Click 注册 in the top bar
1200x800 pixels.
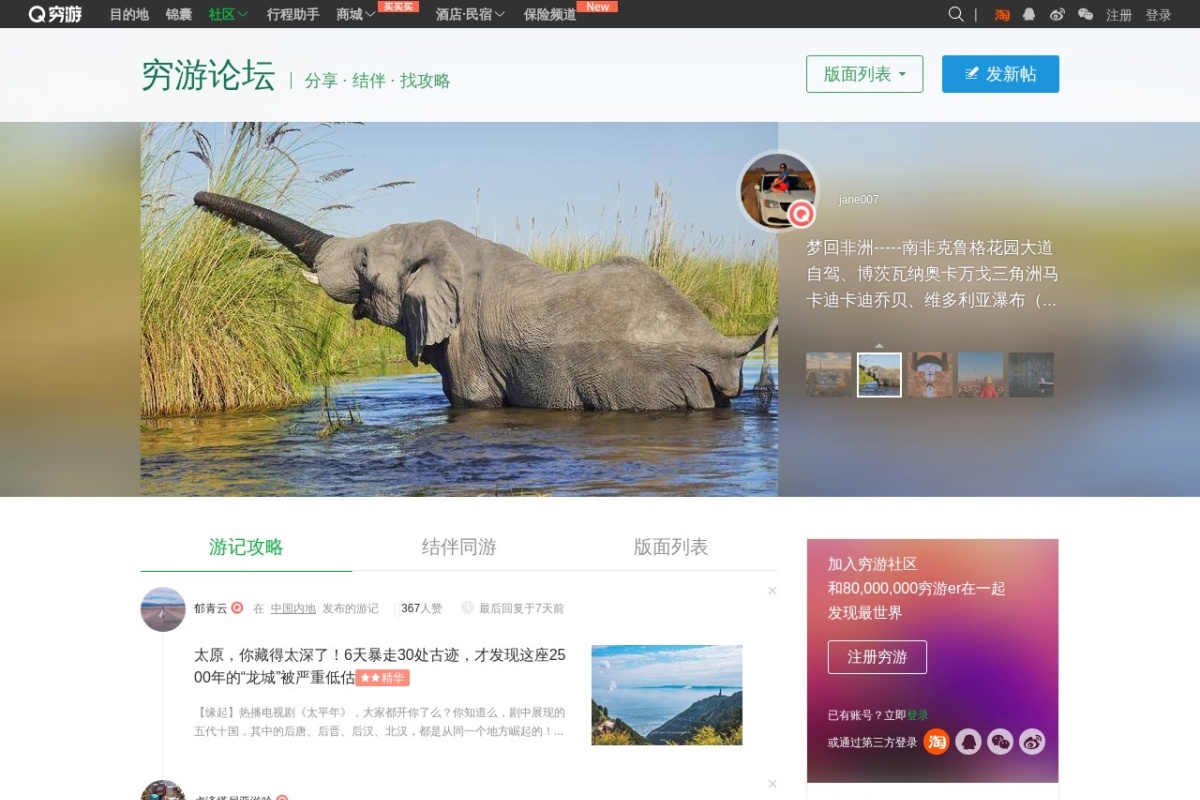[x=1119, y=15]
